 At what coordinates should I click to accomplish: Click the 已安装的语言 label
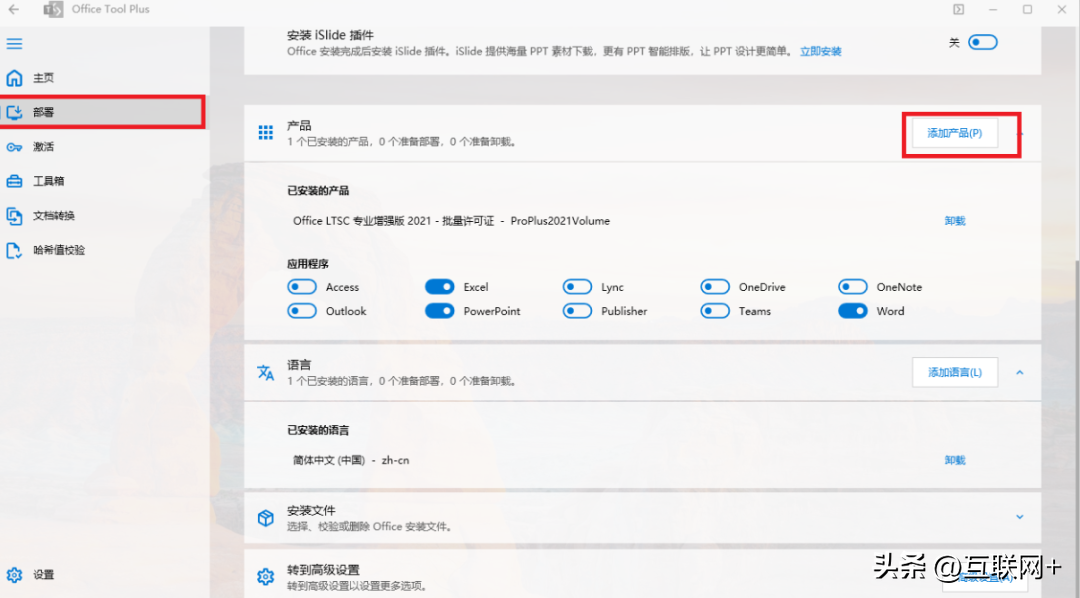coord(318,431)
